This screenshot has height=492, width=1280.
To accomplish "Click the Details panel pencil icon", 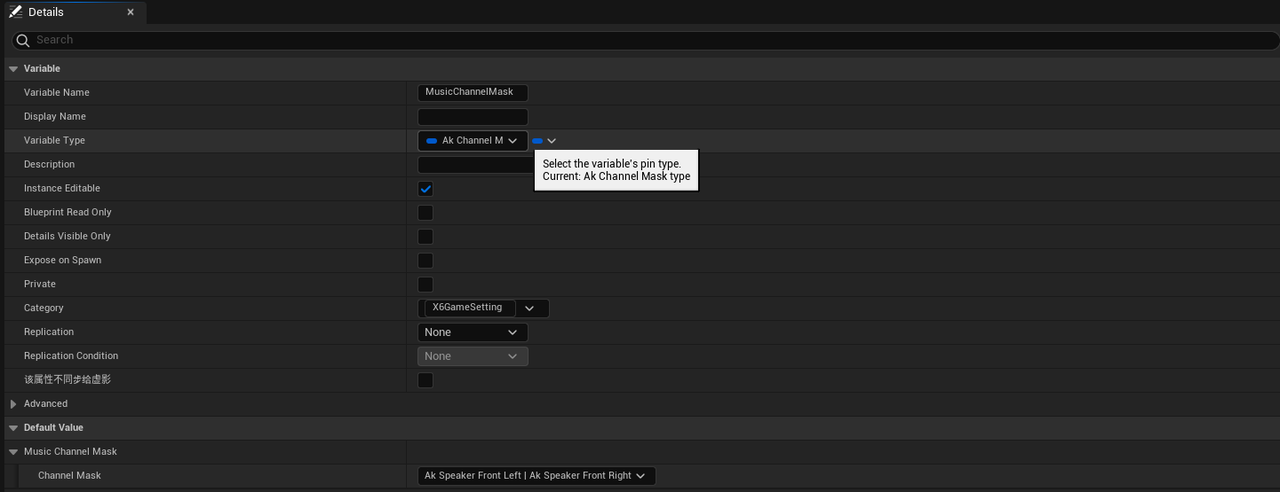I will pyautogui.click(x=15, y=12).
